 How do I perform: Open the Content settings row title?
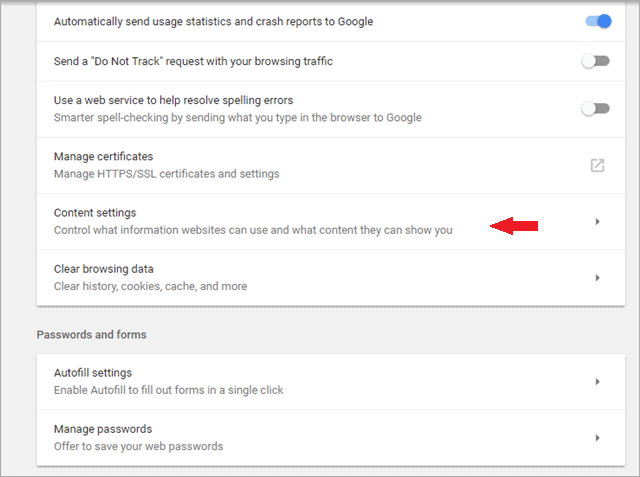95,213
